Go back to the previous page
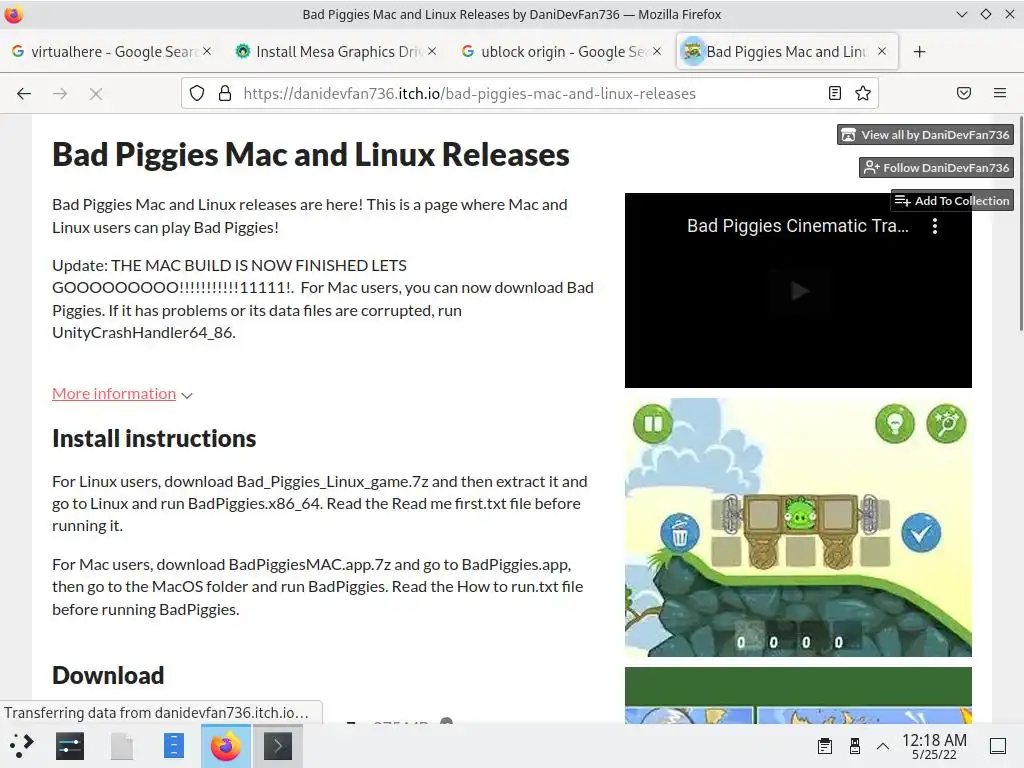The height and width of the screenshot is (768, 1024). 24,93
